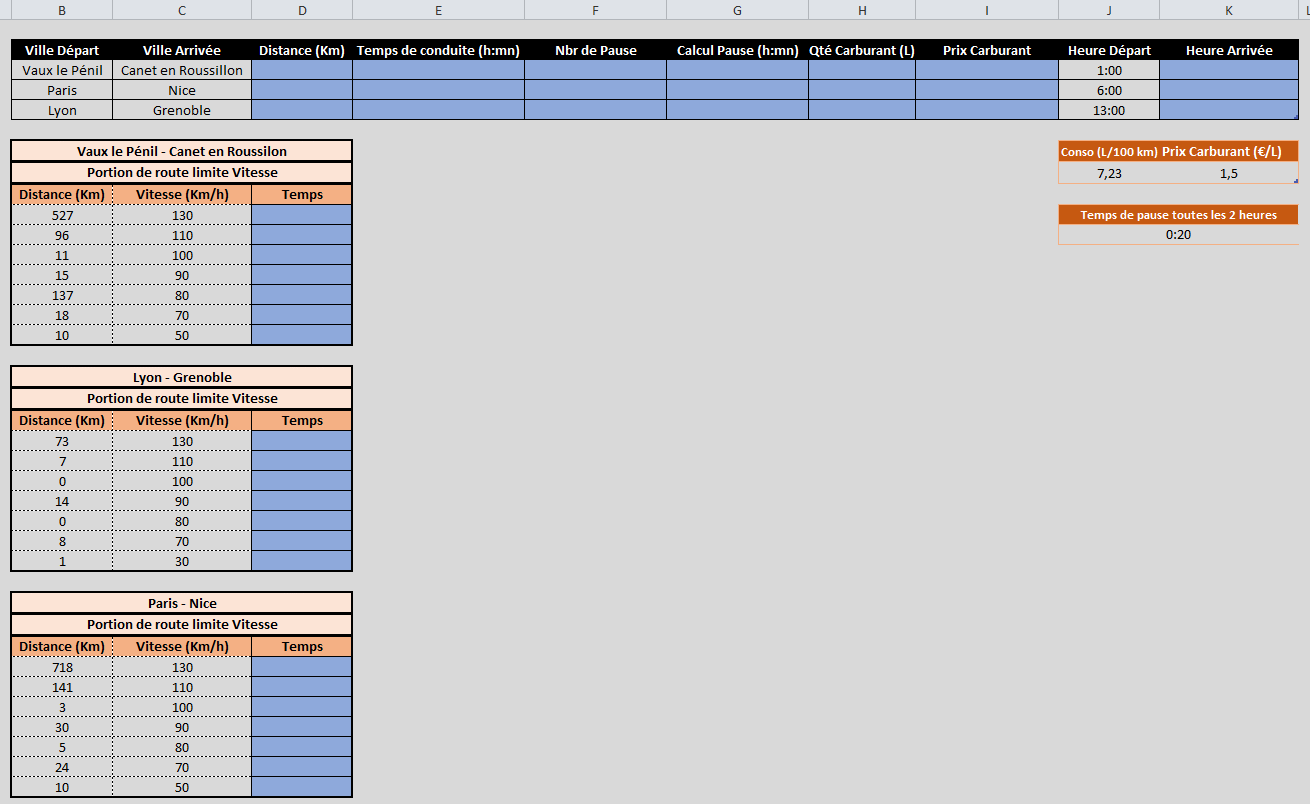Select the distance cell '96'
The image size is (1310, 804).
pyautogui.click(x=62, y=235)
